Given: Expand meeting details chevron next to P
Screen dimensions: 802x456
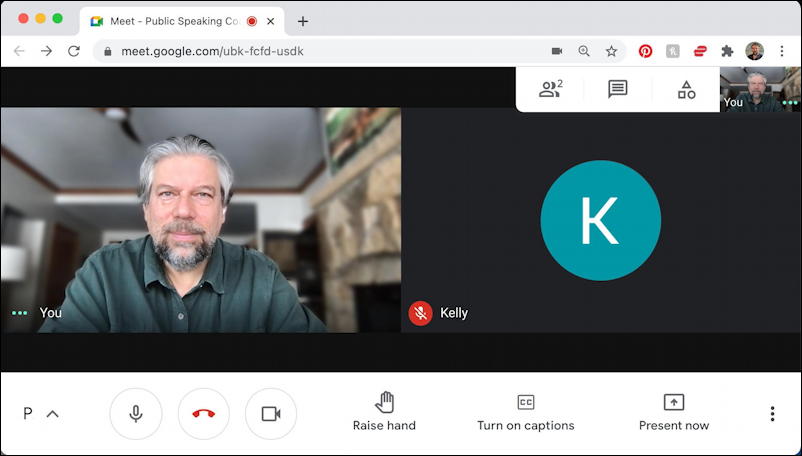Looking at the screenshot, I should coord(53,414).
